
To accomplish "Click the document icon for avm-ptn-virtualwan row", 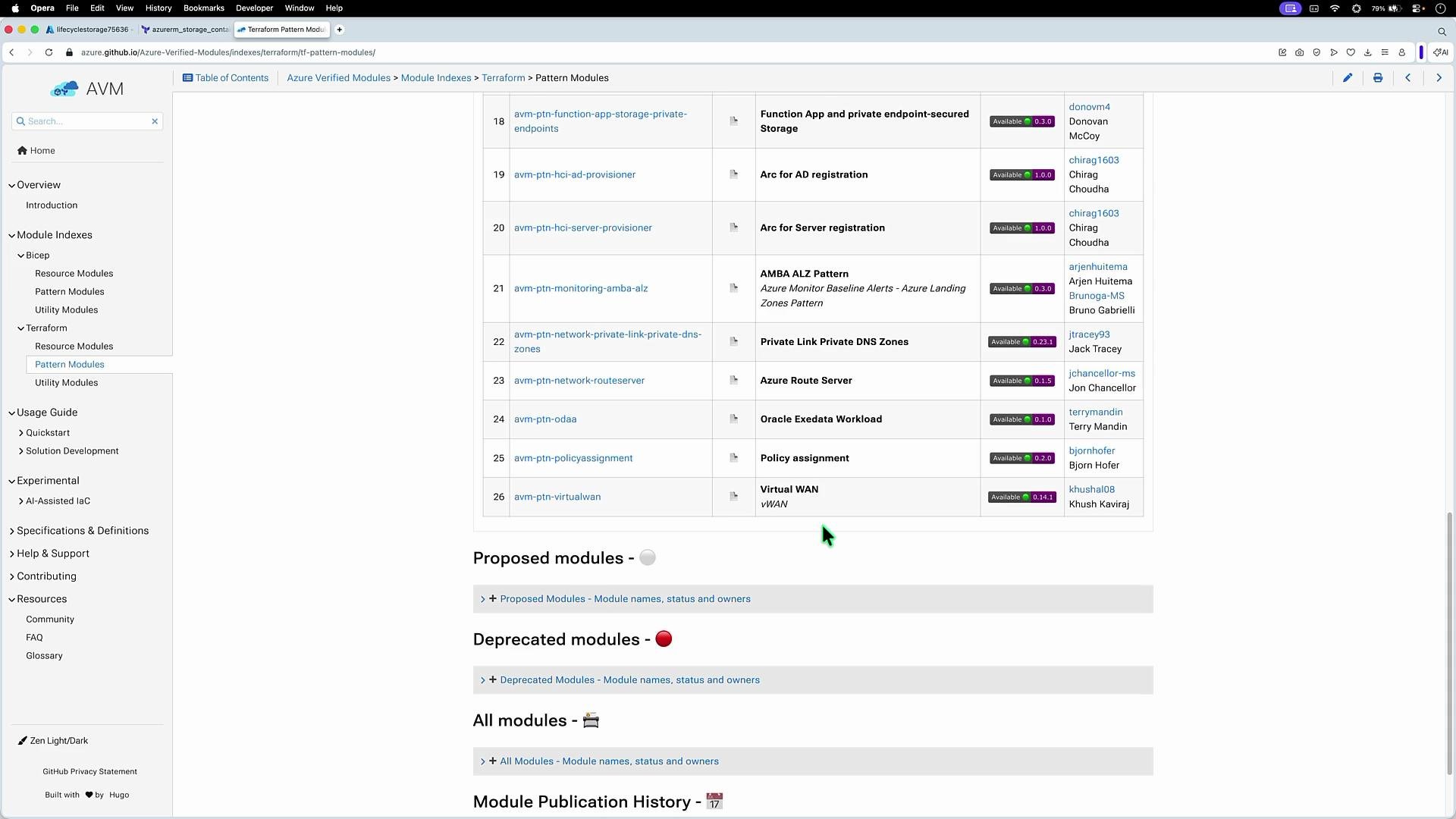I will click(x=733, y=496).
